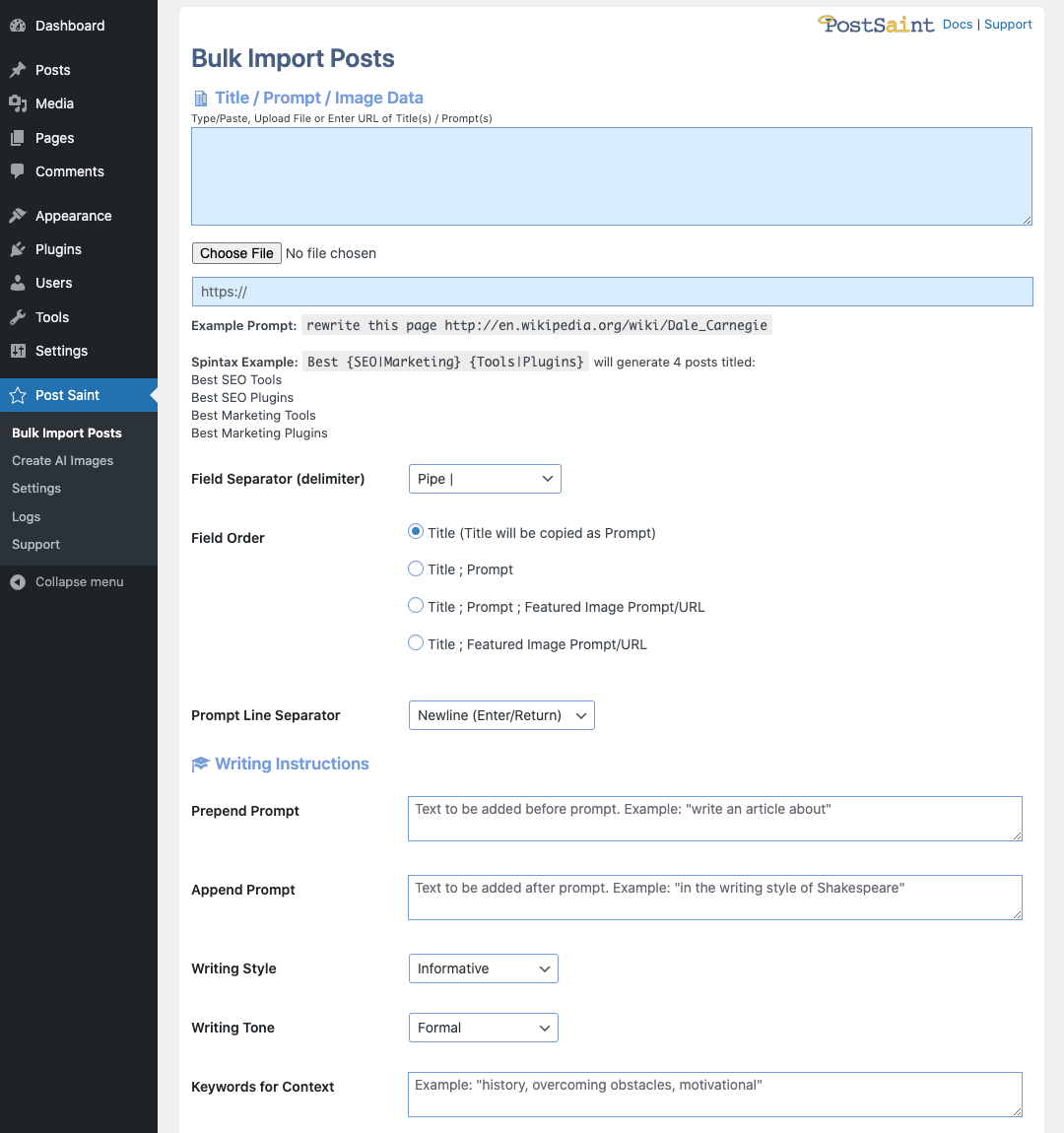Open the Writing Tone Formal dropdown
The image size is (1064, 1133).
(x=484, y=1028)
